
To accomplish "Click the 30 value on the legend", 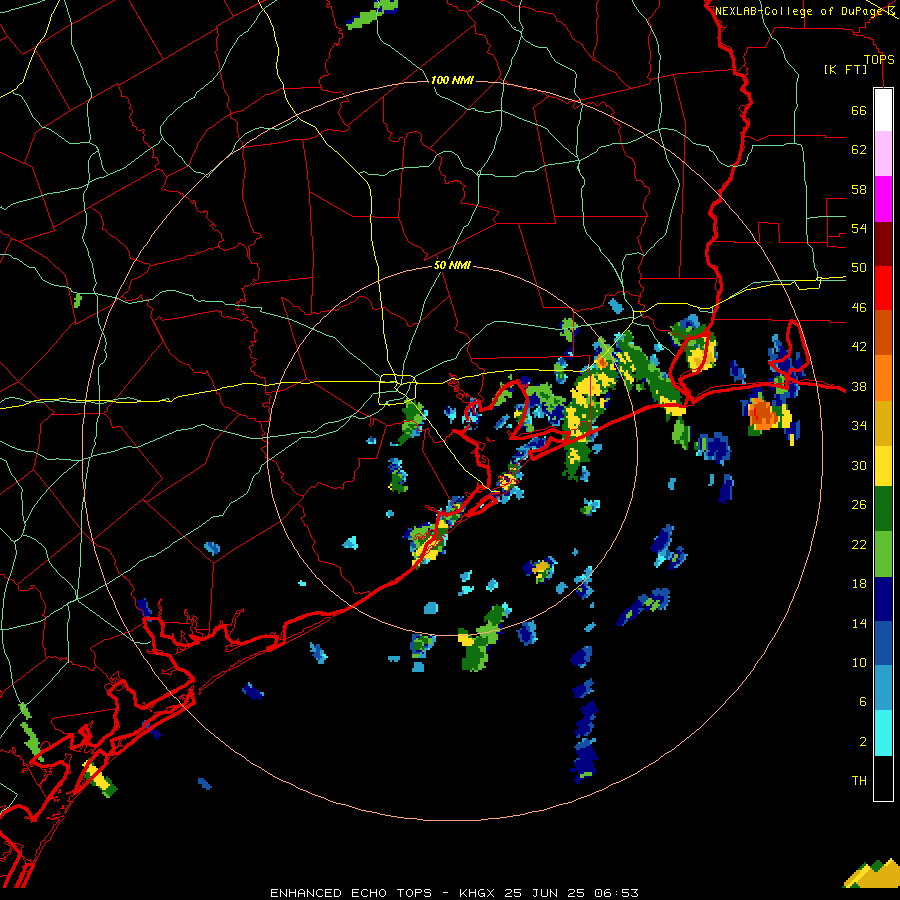I will (859, 465).
